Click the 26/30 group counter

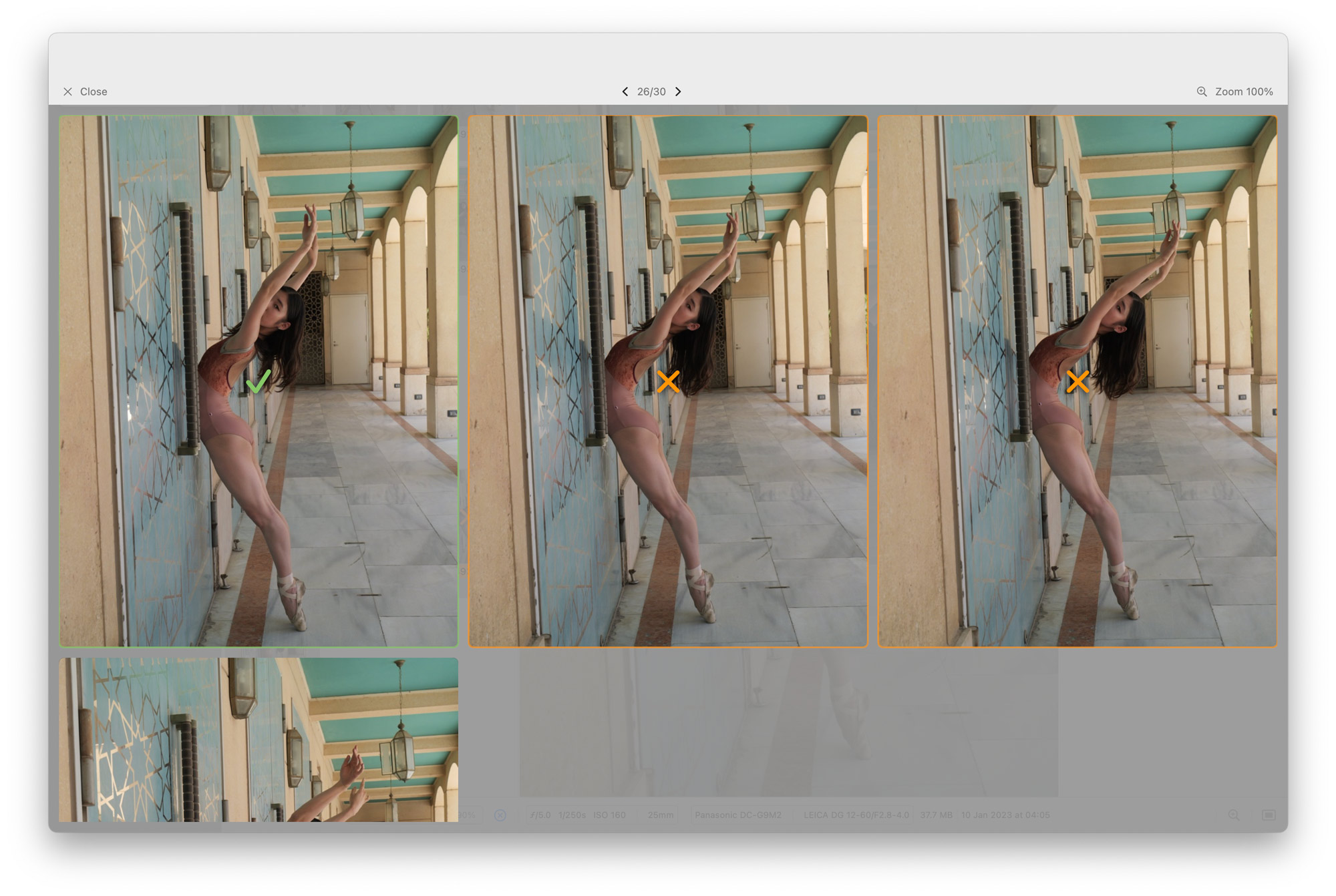click(651, 91)
